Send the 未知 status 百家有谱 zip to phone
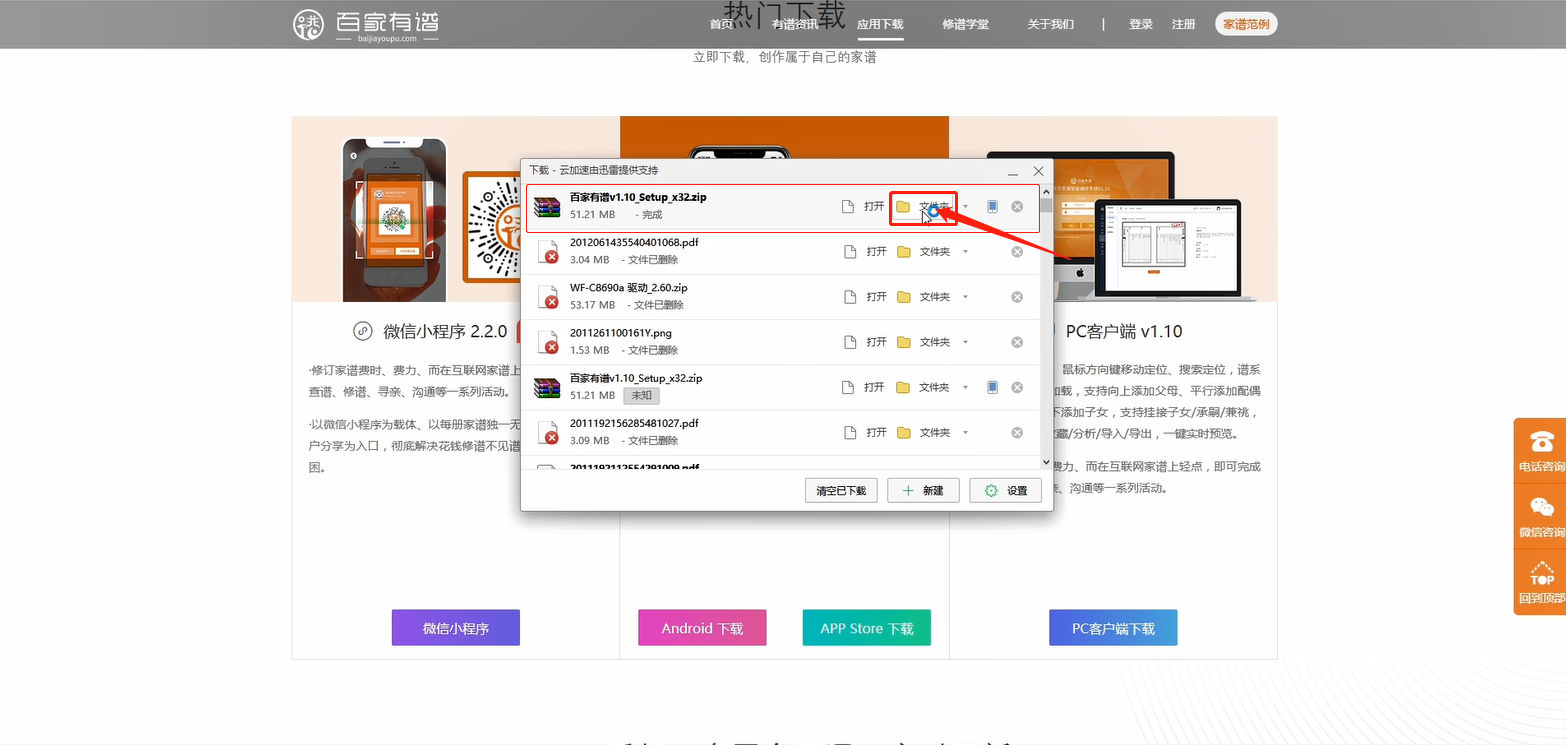Viewport: 1566px width, 745px height. (992, 387)
